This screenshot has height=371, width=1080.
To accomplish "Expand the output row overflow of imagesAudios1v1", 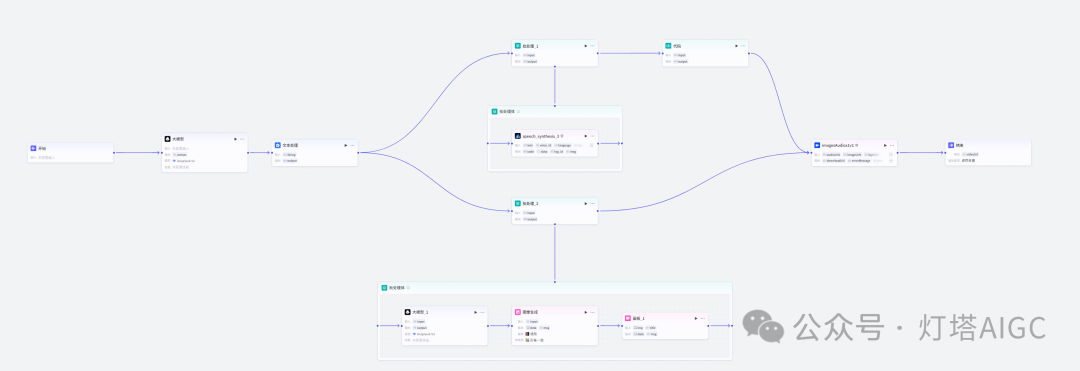I will pyautogui.click(x=891, y=160).
